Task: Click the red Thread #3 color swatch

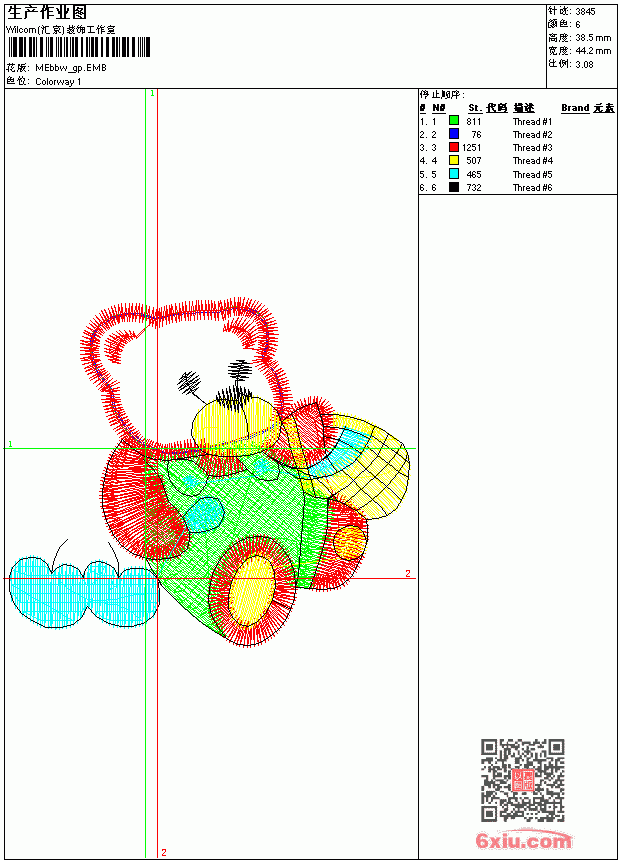Action: coord(454,147)
